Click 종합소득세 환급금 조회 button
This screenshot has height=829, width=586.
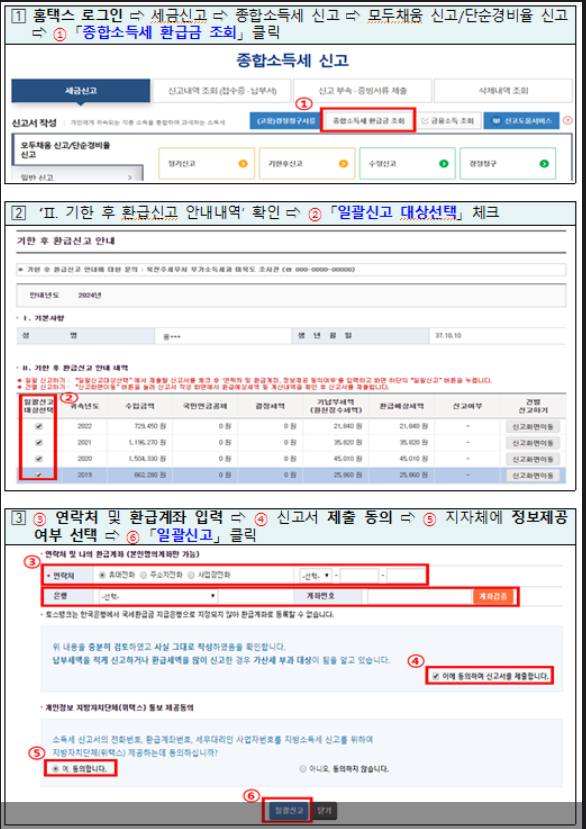(x=369, y=121)
